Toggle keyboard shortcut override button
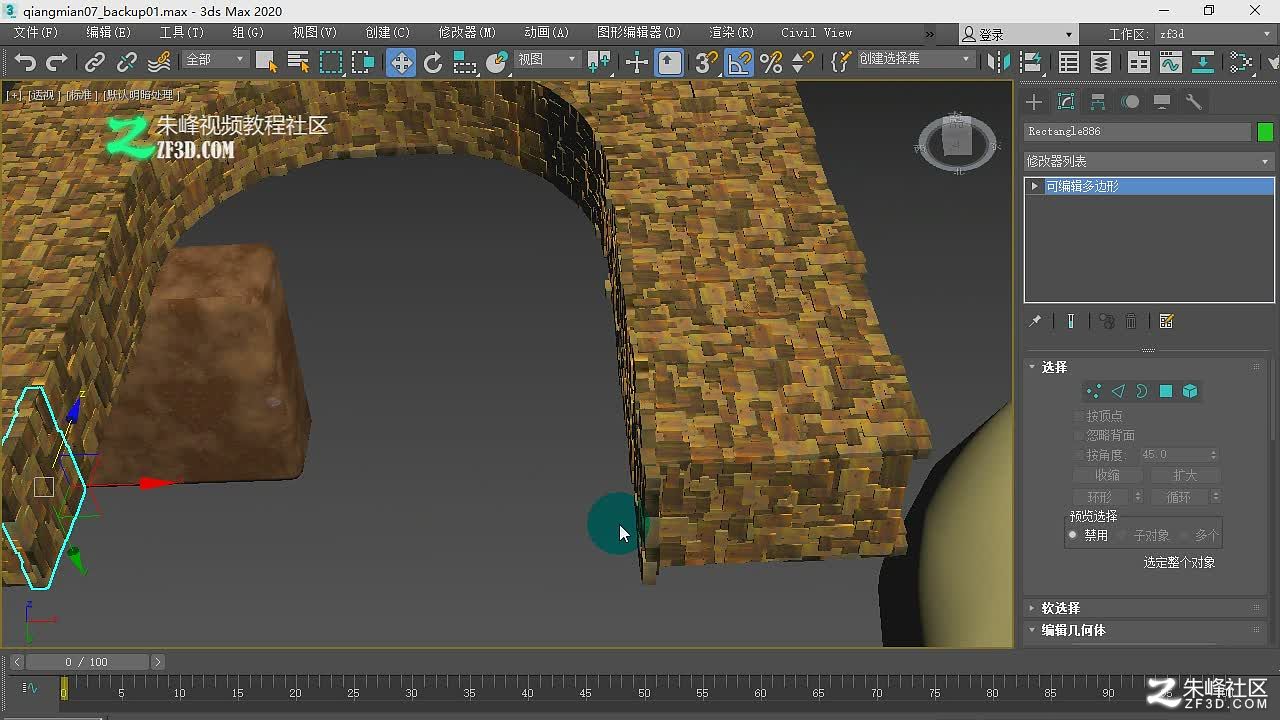 [669, 63]
